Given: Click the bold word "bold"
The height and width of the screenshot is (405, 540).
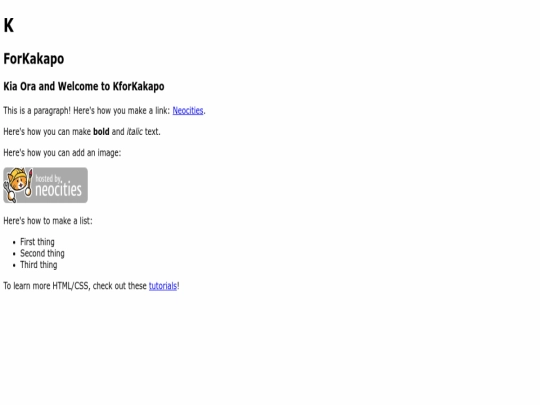Looking at the screenshot, I should click(x=101, y=132).
